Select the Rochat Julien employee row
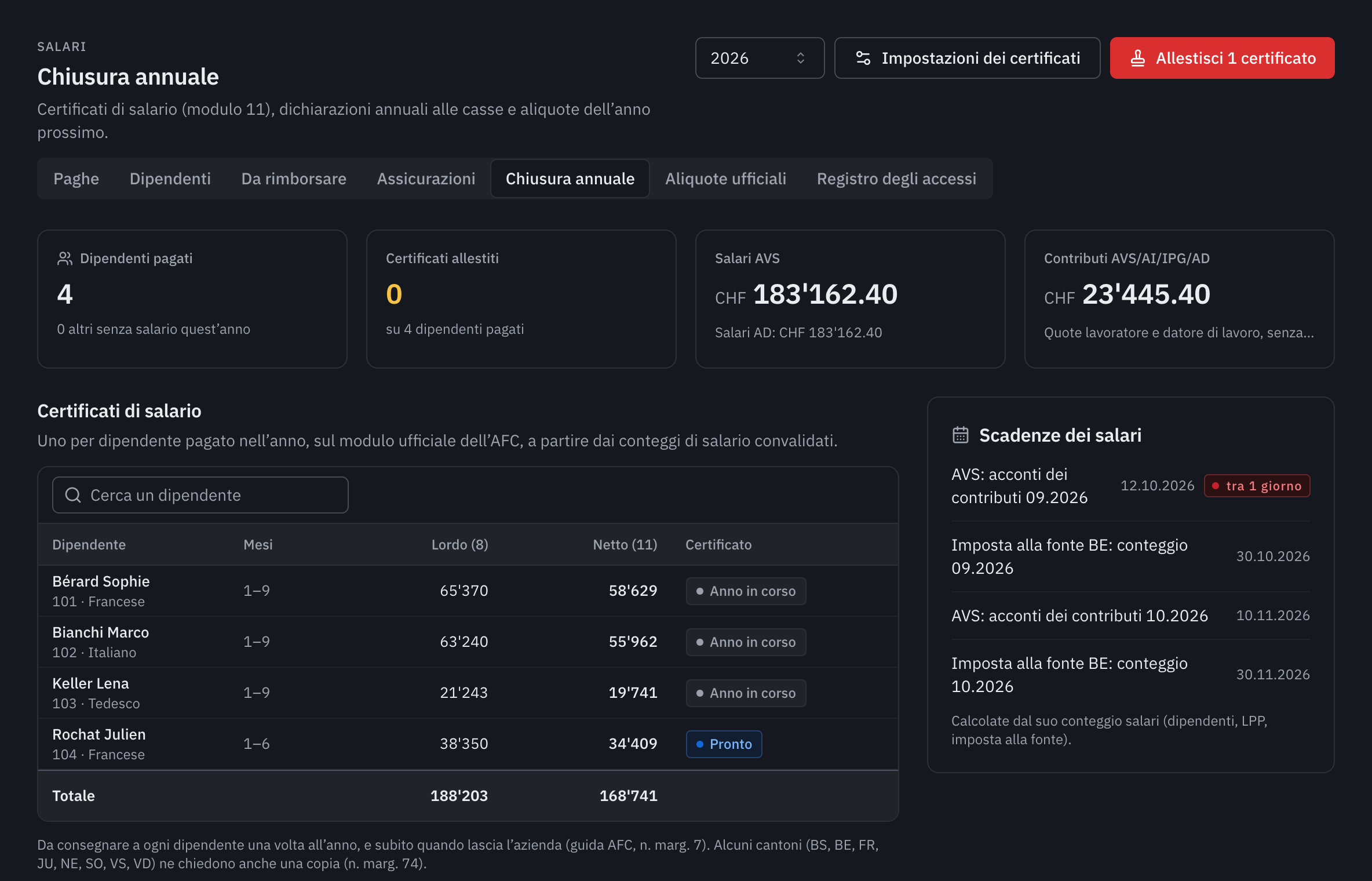Viewport: 1372px width, 881px height. 468,744
